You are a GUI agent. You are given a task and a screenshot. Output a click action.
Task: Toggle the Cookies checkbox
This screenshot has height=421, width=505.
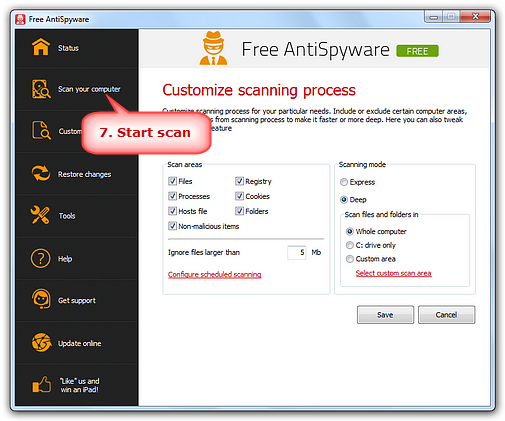click(x=239, y=196)
